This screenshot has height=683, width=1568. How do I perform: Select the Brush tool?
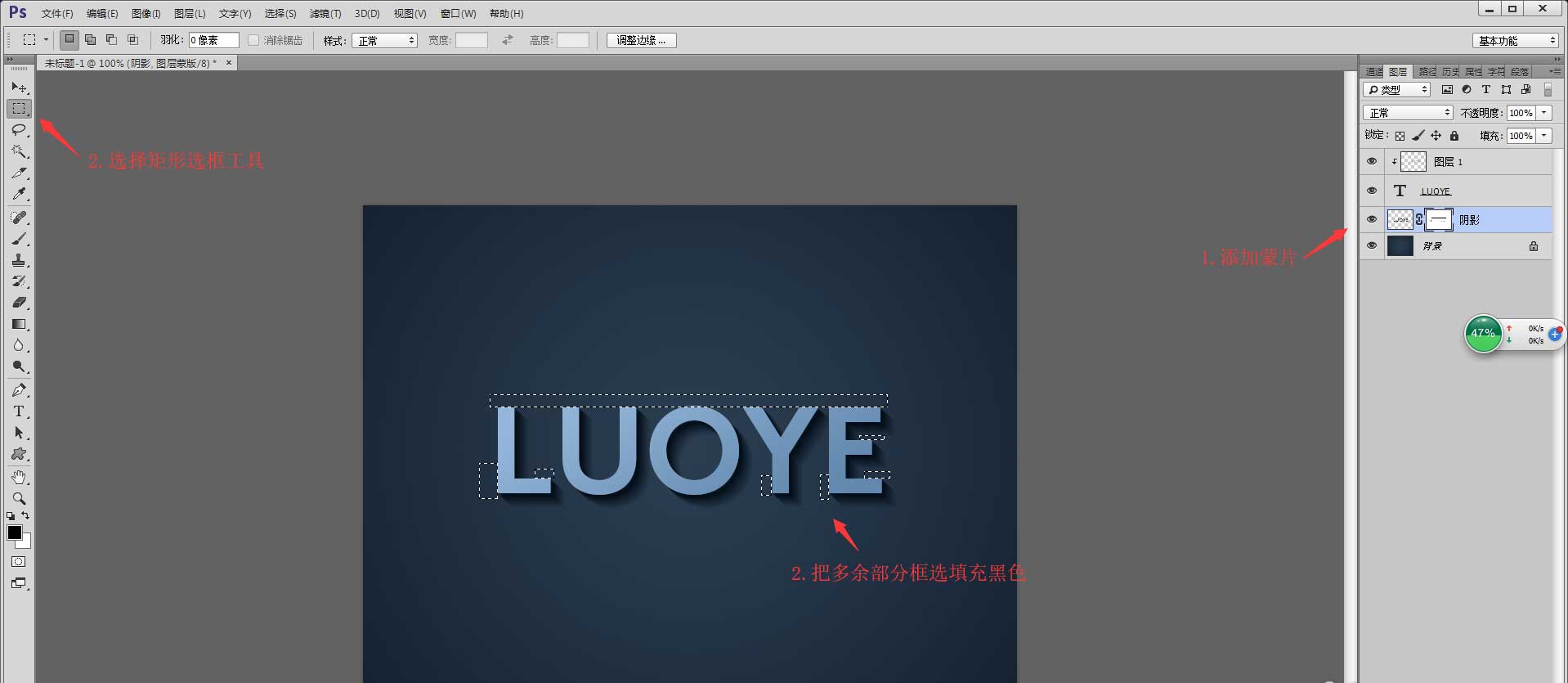pos(19,238)
